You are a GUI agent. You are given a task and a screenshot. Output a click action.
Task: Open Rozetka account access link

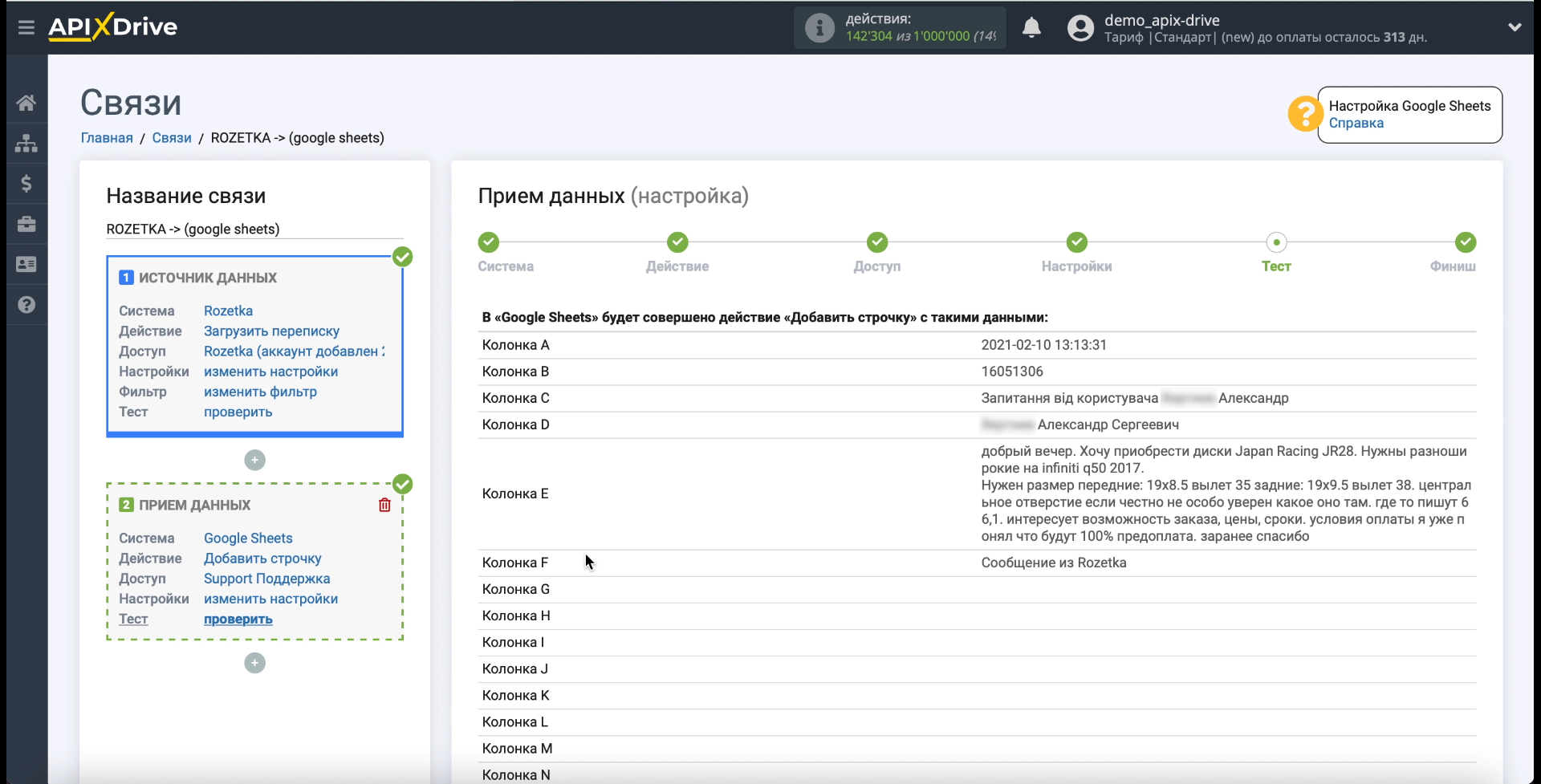(294, 351)
